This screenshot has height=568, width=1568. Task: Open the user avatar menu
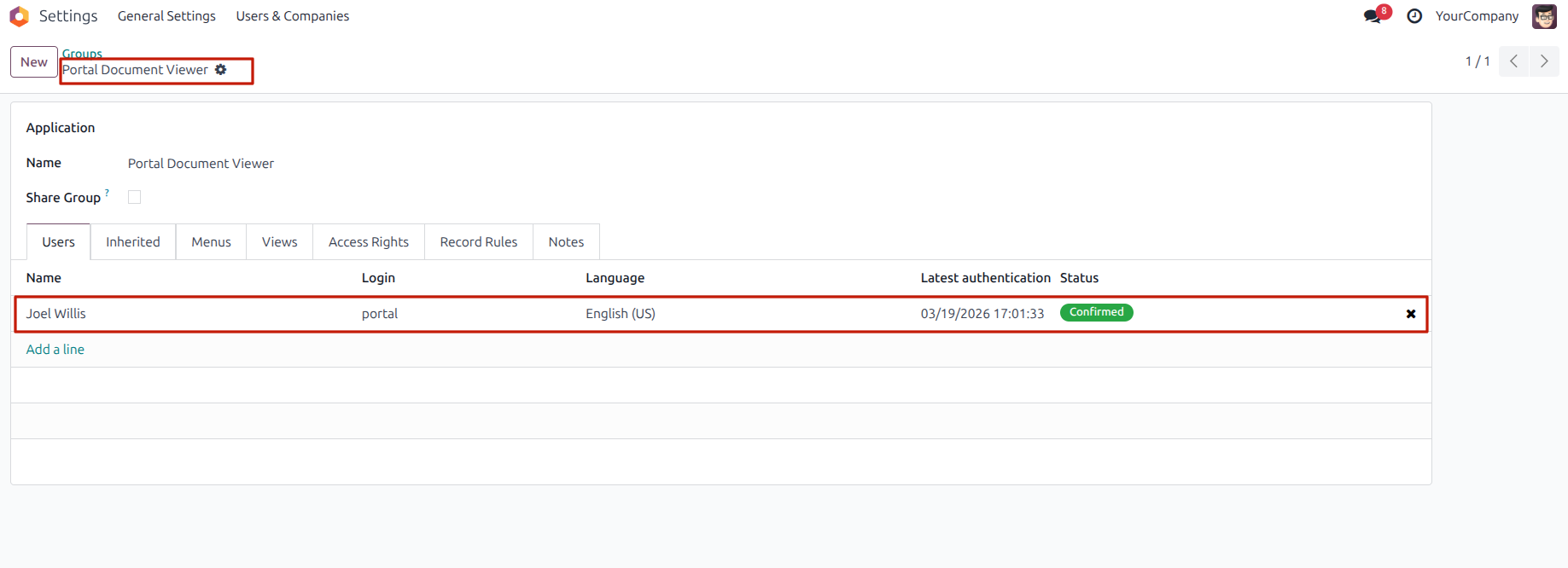pos(1544,16)
